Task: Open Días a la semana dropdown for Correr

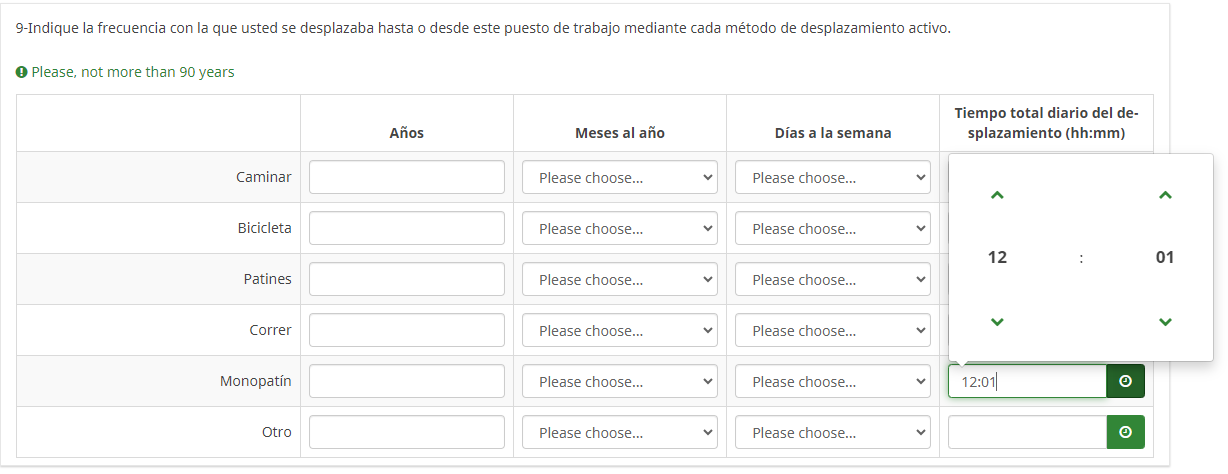Action: tap(833, 331)
